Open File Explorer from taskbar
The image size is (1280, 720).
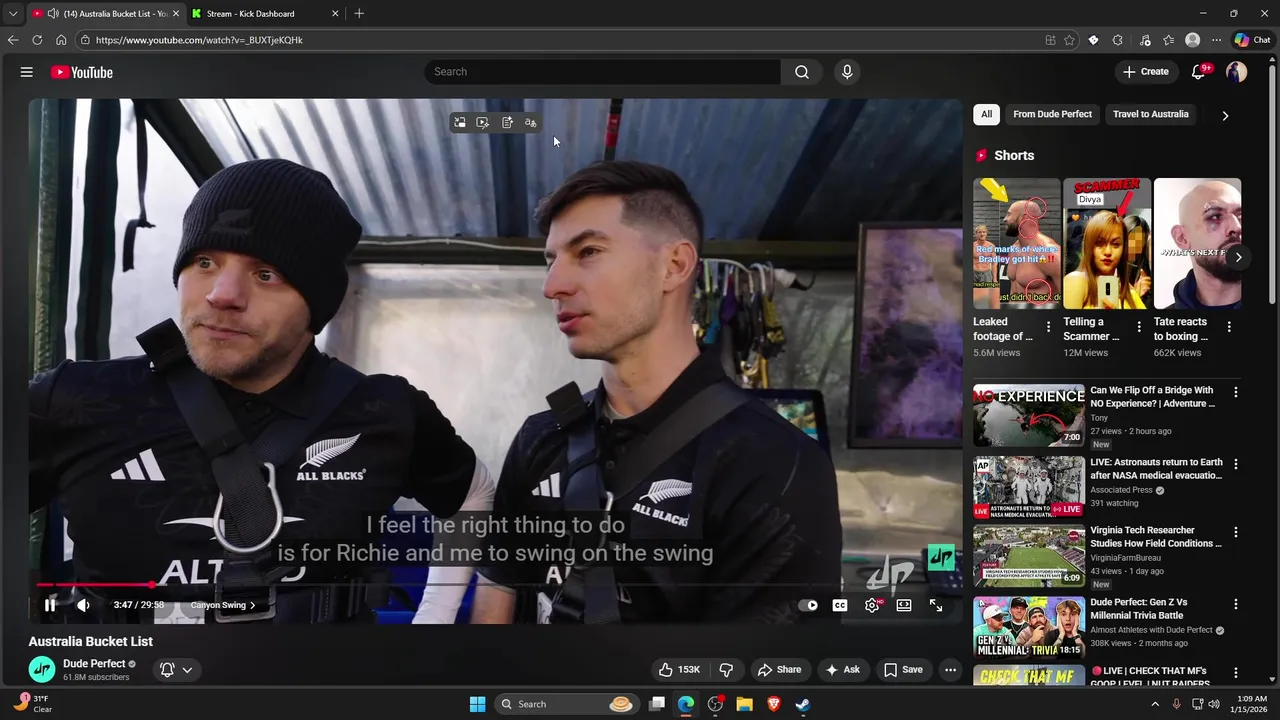tap(745, 704)
